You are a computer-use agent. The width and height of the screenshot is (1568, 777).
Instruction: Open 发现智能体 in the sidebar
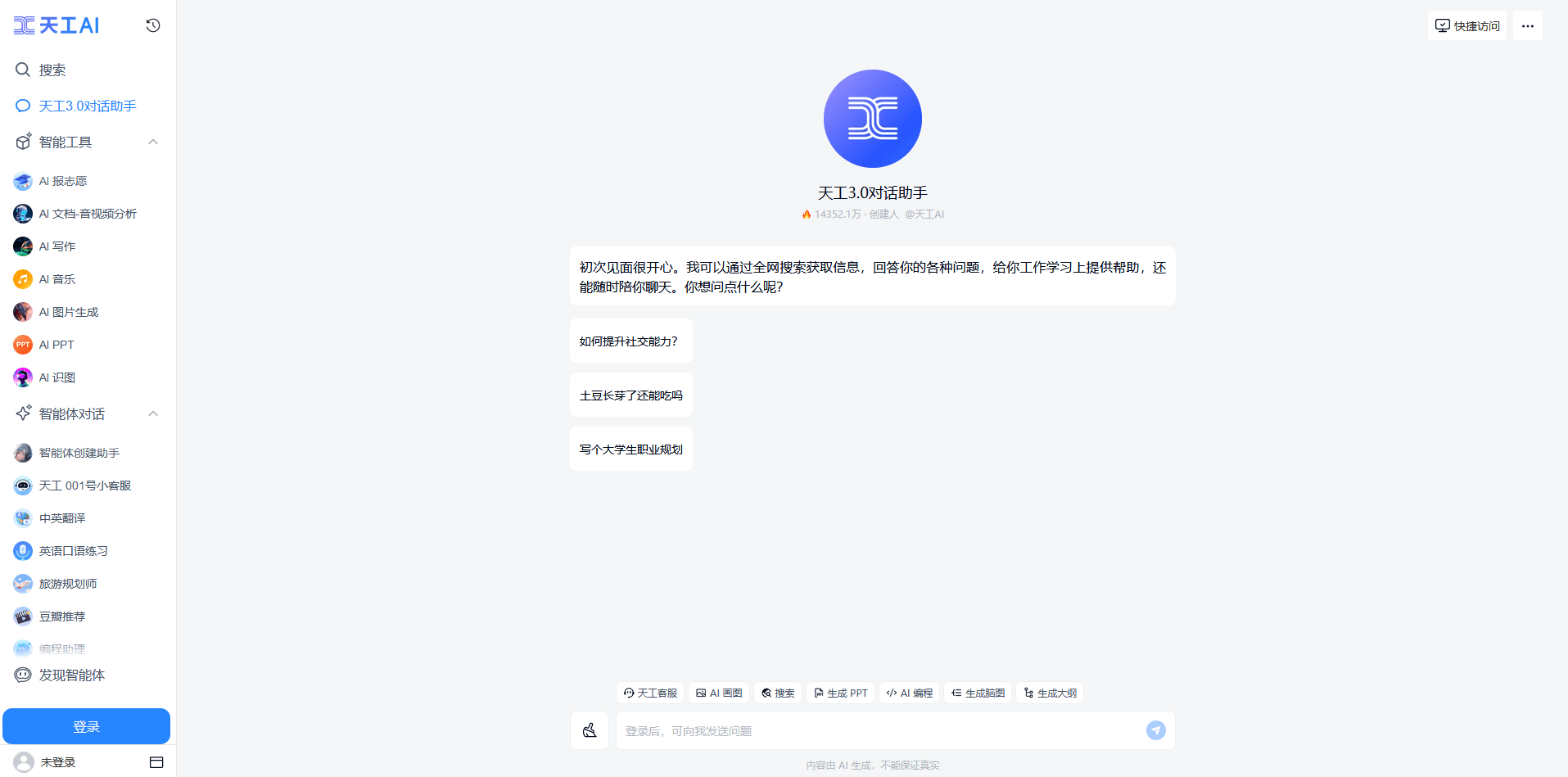[x=61, y=675]
